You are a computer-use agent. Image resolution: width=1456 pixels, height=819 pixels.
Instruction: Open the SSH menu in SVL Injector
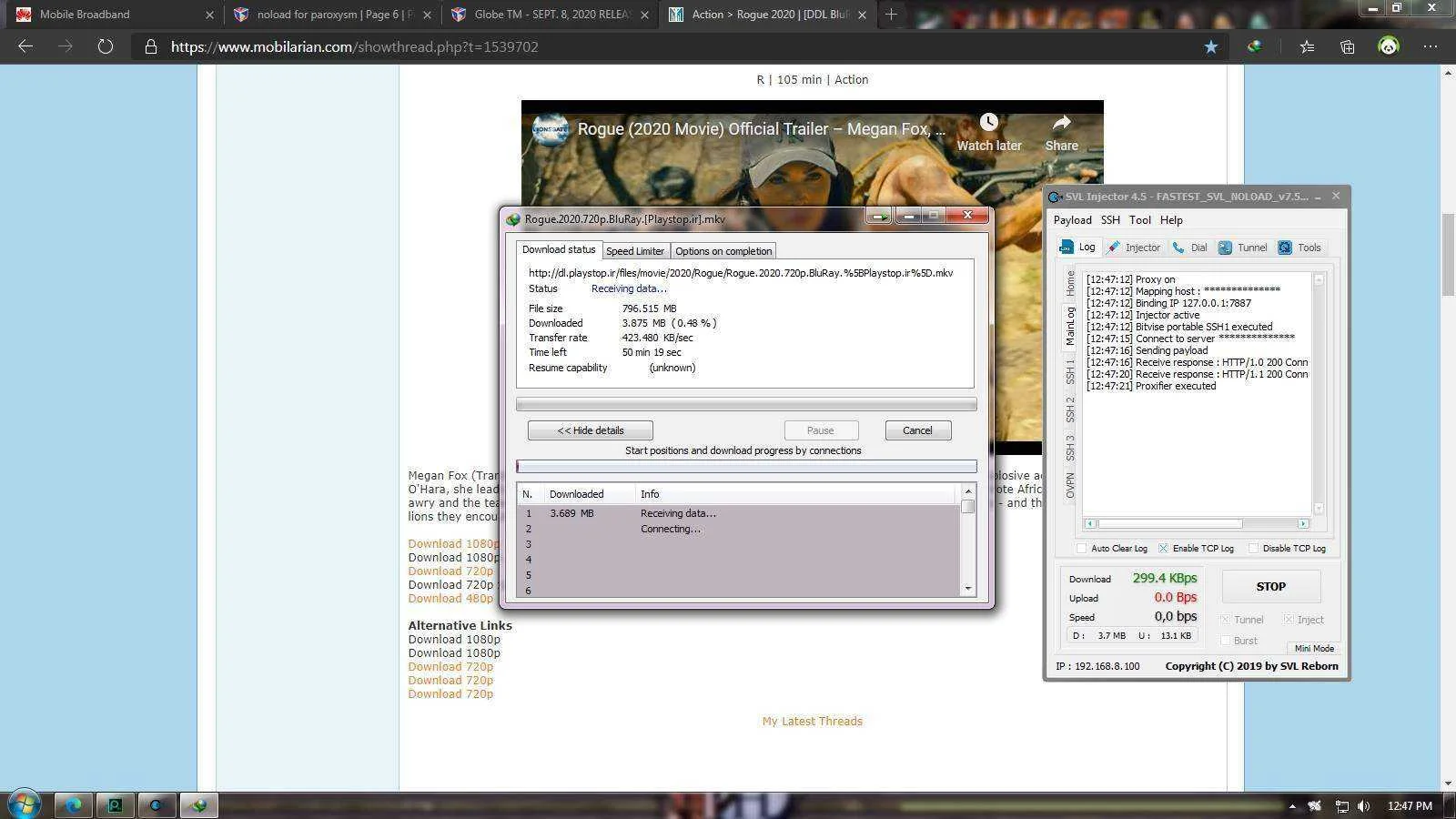[x=1110, y=220]
